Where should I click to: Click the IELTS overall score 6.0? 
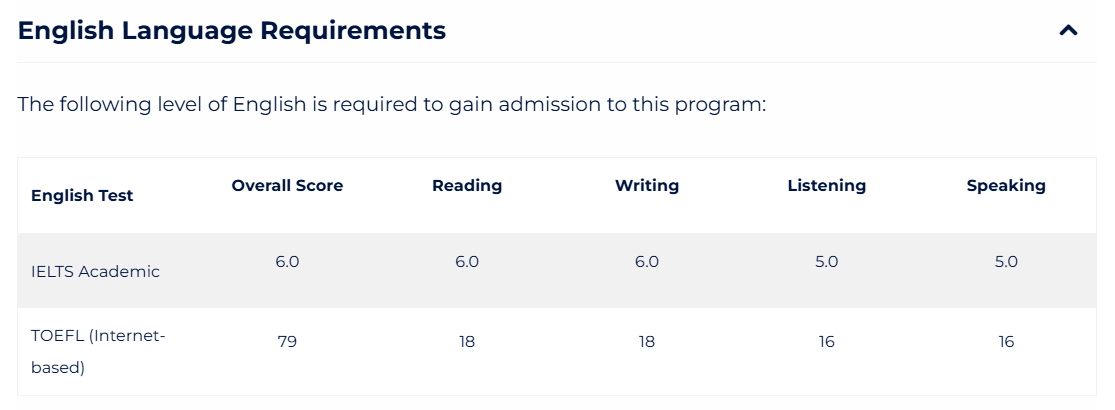pyautogui.click(x=287, y=261)
